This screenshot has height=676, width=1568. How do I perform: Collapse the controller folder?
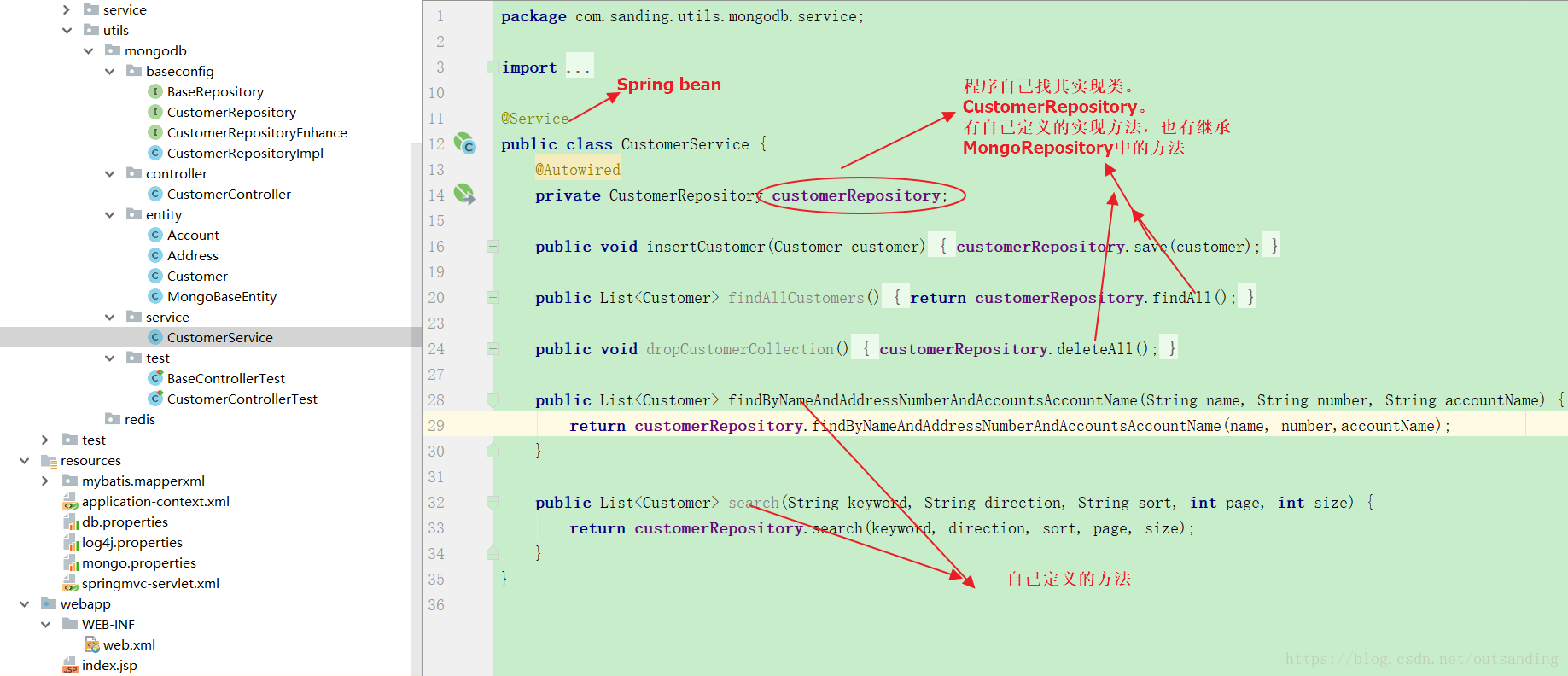[109, 173]
